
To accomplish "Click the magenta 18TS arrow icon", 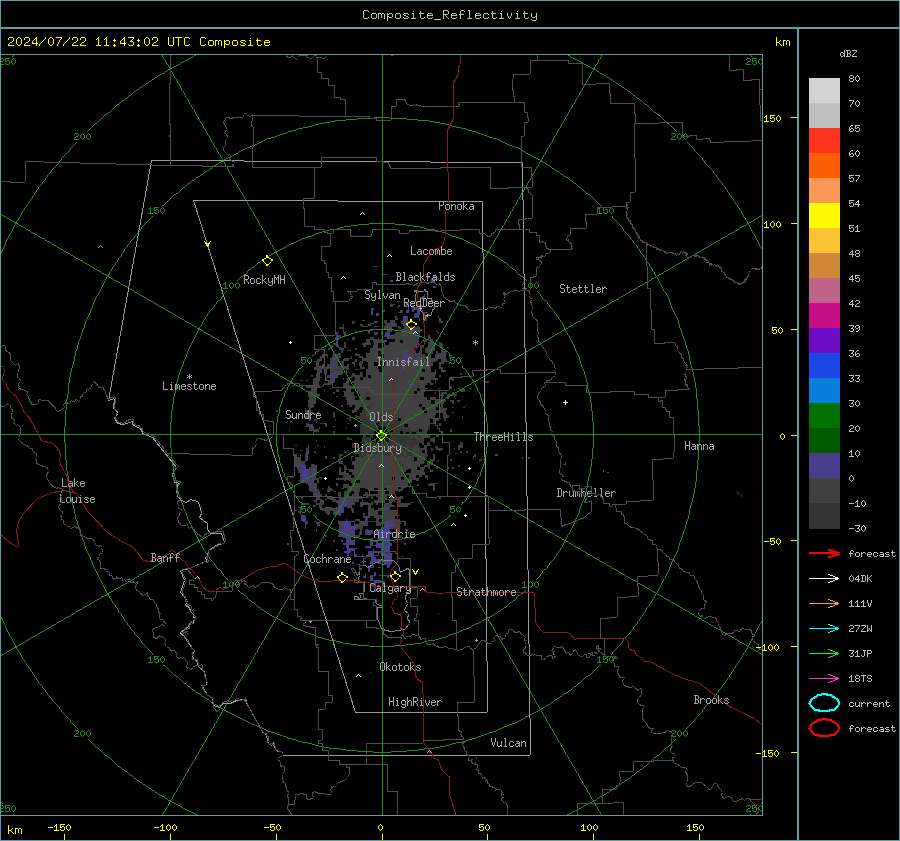I will (x=824, y=679).
